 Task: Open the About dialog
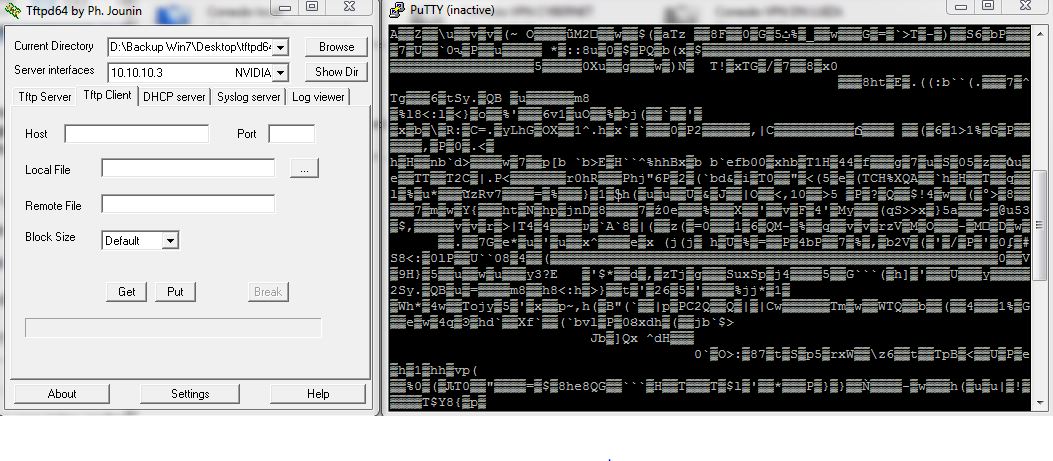tap(62, 394)
